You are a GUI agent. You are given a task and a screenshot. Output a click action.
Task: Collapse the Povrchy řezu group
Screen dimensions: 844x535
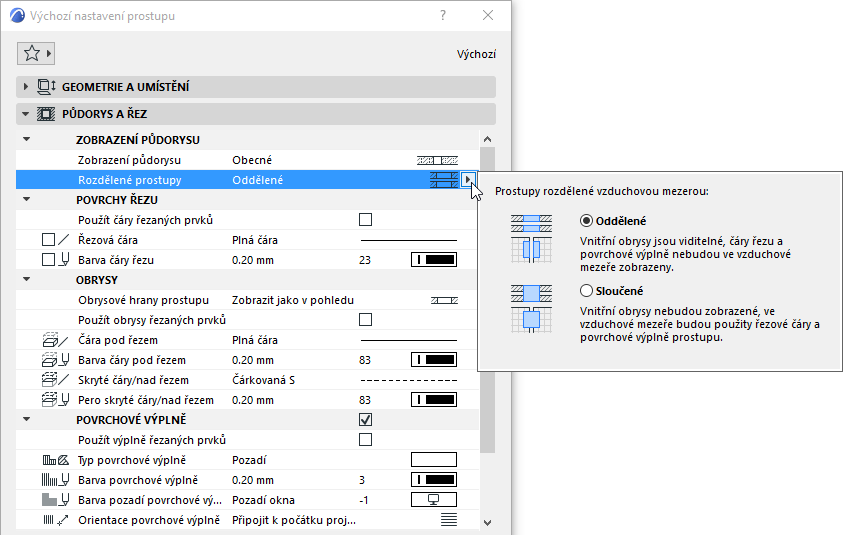[26, 200]
